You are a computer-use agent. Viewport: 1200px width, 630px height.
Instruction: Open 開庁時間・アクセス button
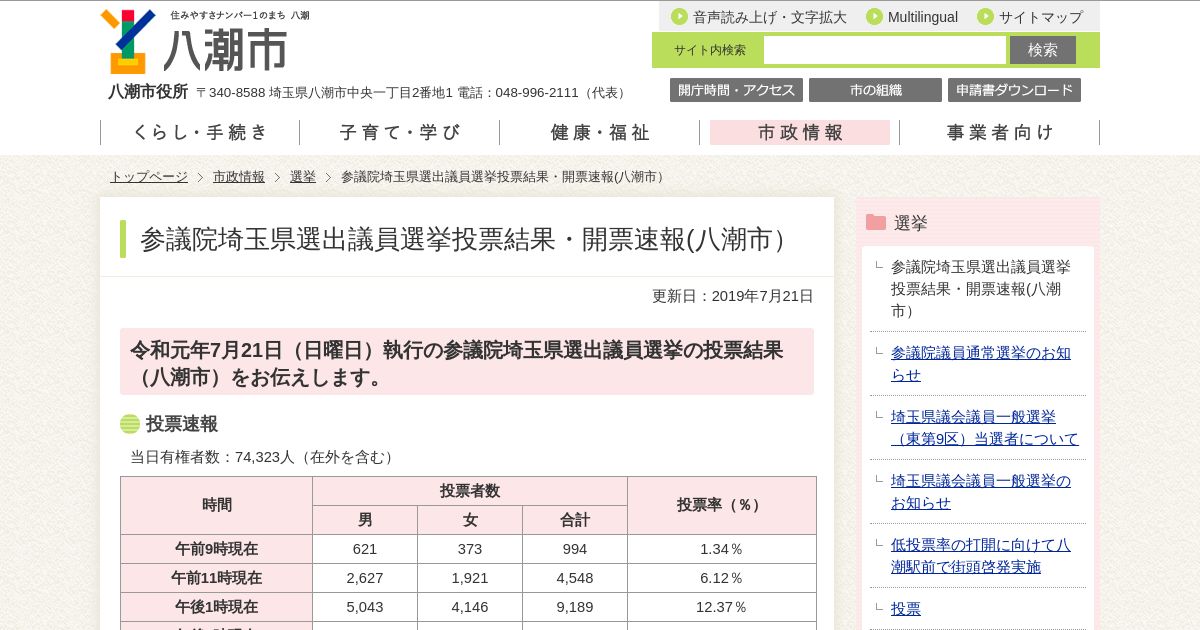click(x=736, y=90)
